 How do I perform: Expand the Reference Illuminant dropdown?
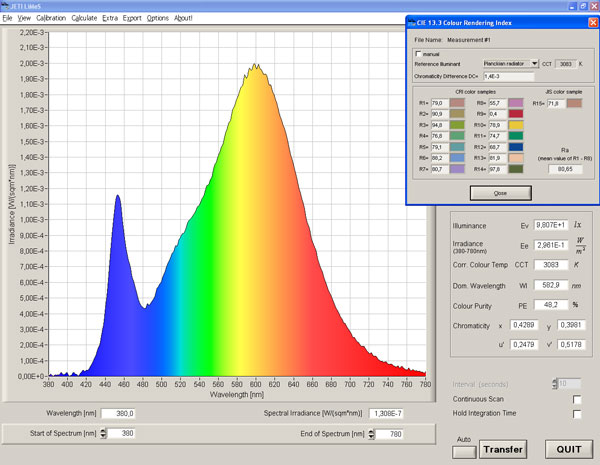coord(534,64)
